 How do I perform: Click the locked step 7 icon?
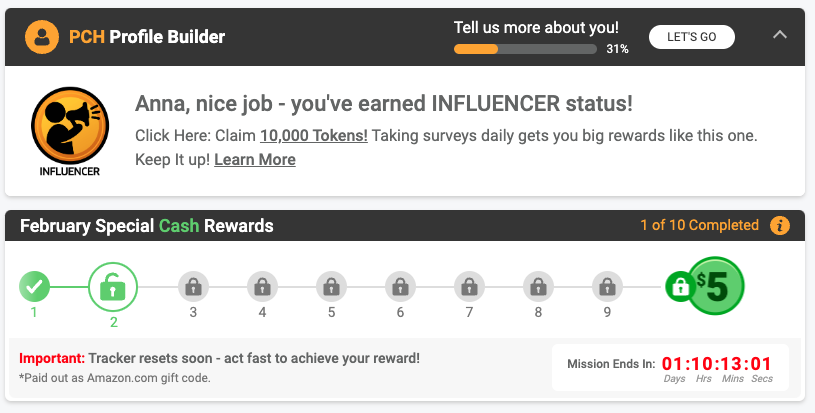click(x=469, y=287)
